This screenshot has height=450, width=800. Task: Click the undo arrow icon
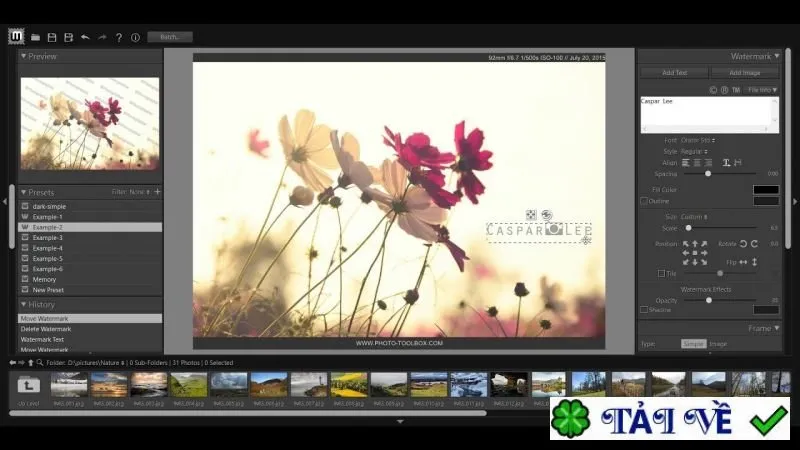[85, 37]
